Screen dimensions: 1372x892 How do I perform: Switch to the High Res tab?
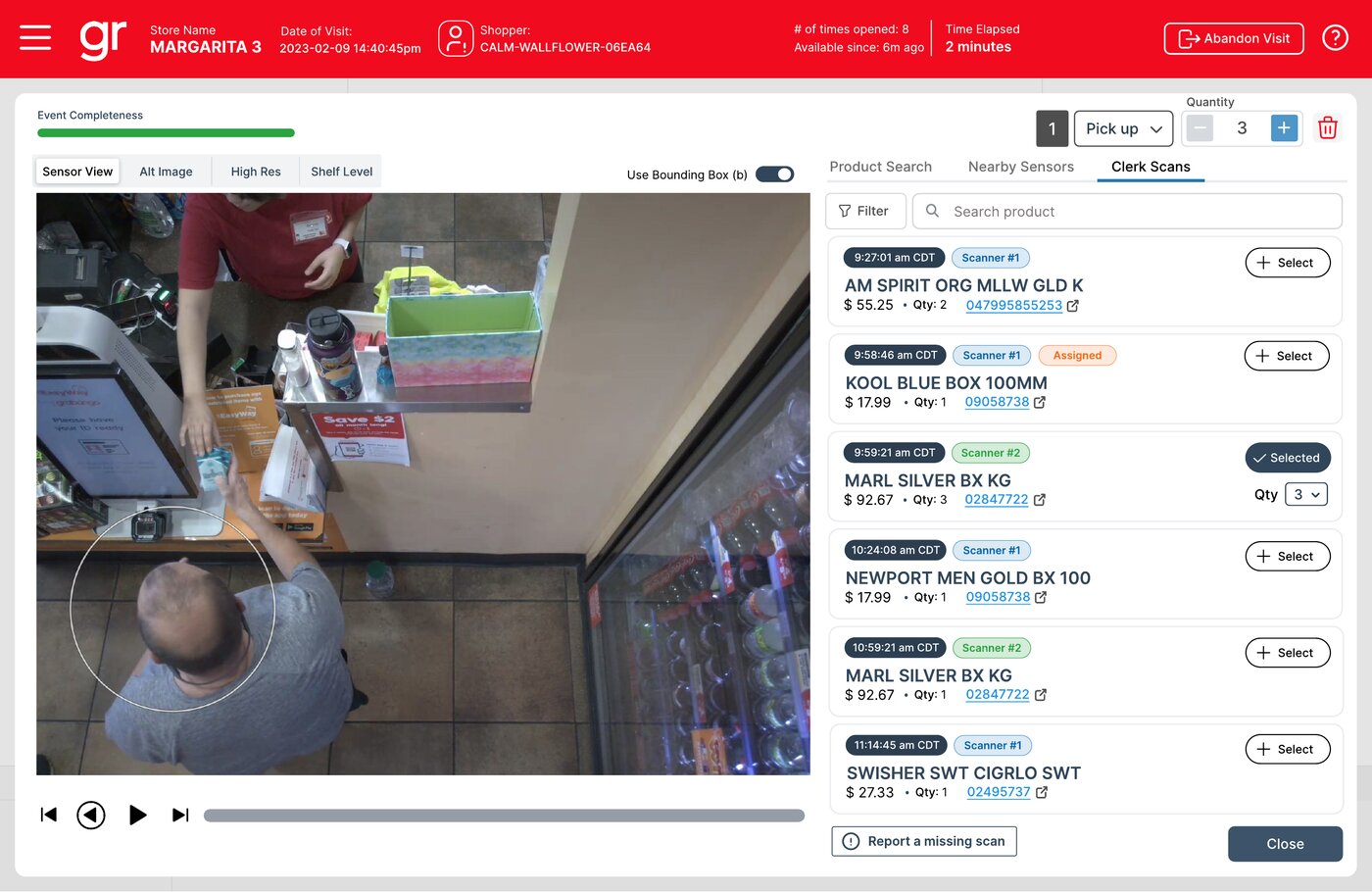(x=256, y=172)
